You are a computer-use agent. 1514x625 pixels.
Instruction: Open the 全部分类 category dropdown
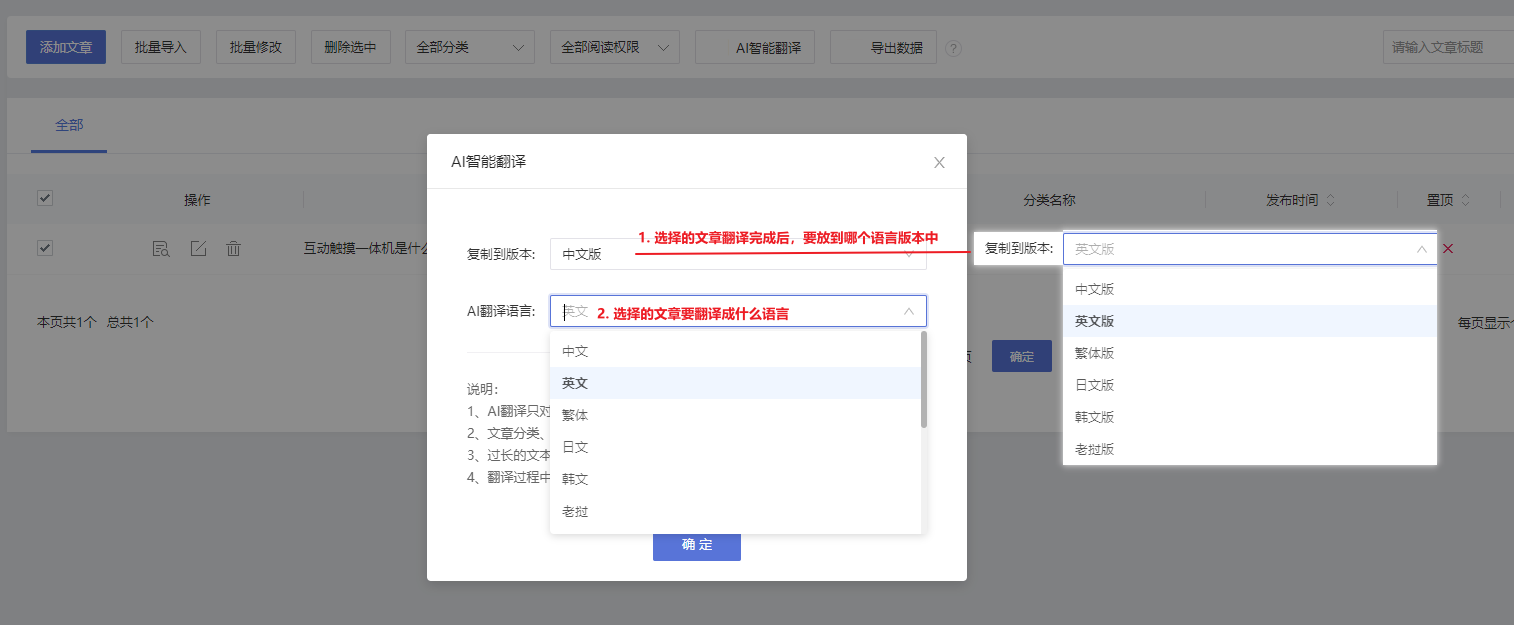[x=469, y=47]
